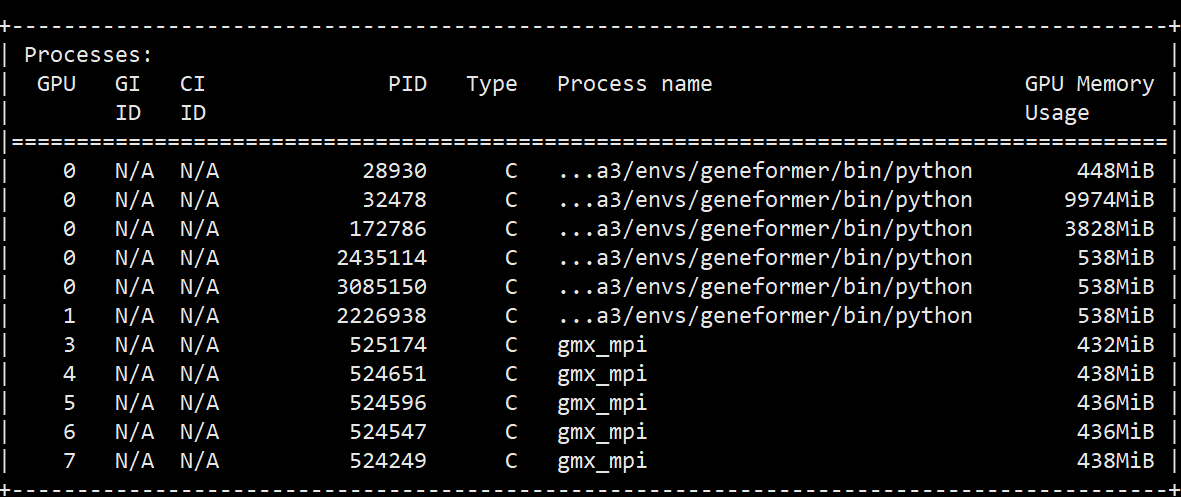Click the 432MiB memory value on GPU 3
The image size is (1181, 497).
(x=1115, y=345)
